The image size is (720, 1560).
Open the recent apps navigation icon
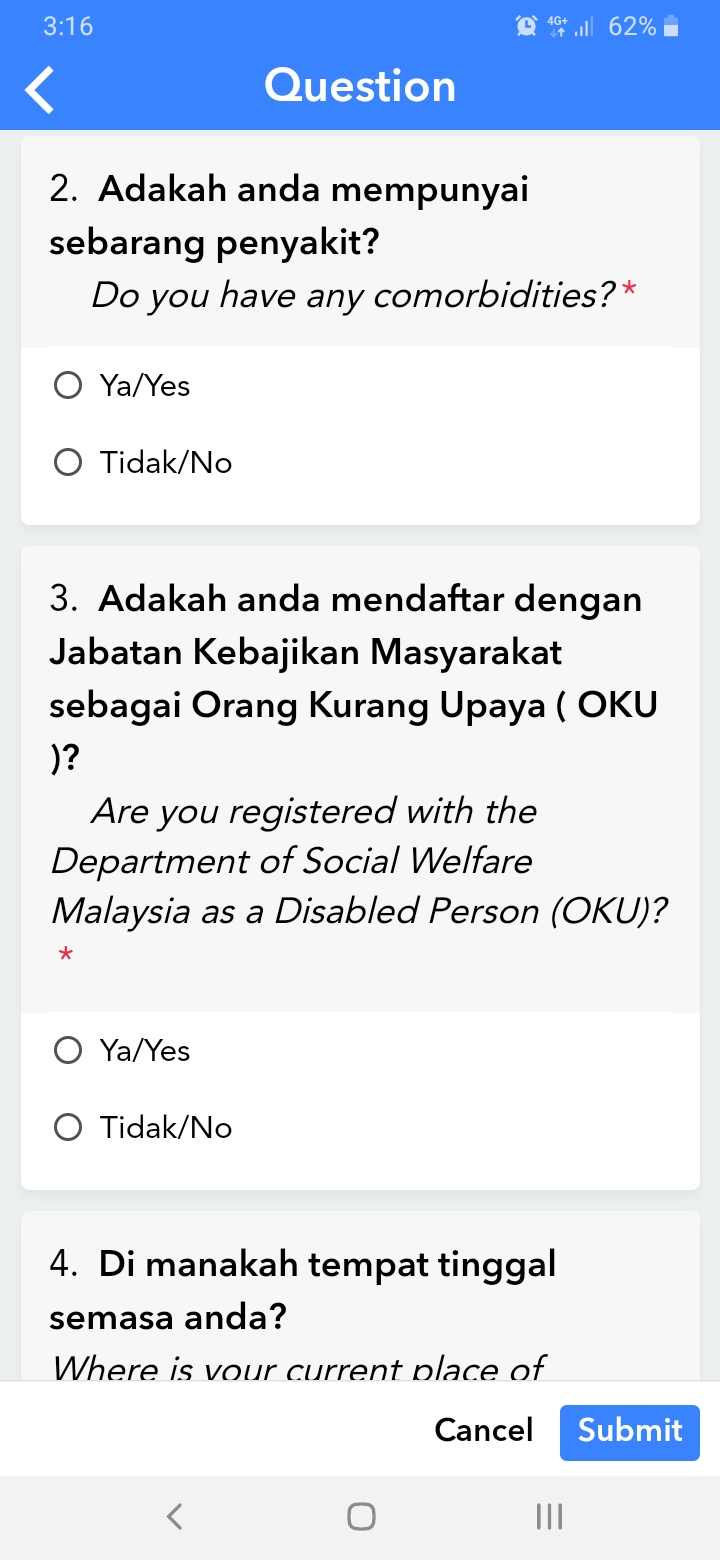click(x=549, y=1516)
